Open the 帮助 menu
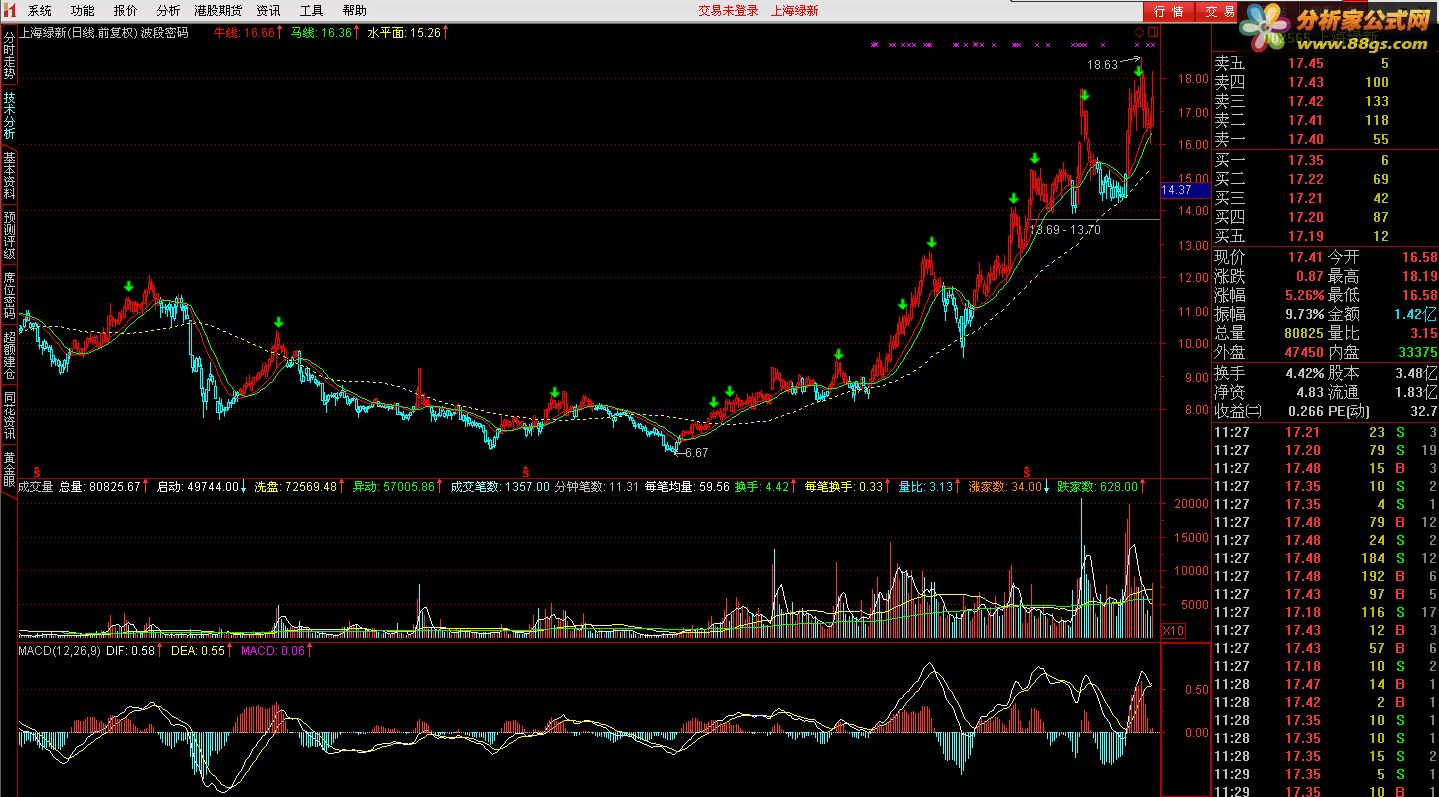 point(354,11)
